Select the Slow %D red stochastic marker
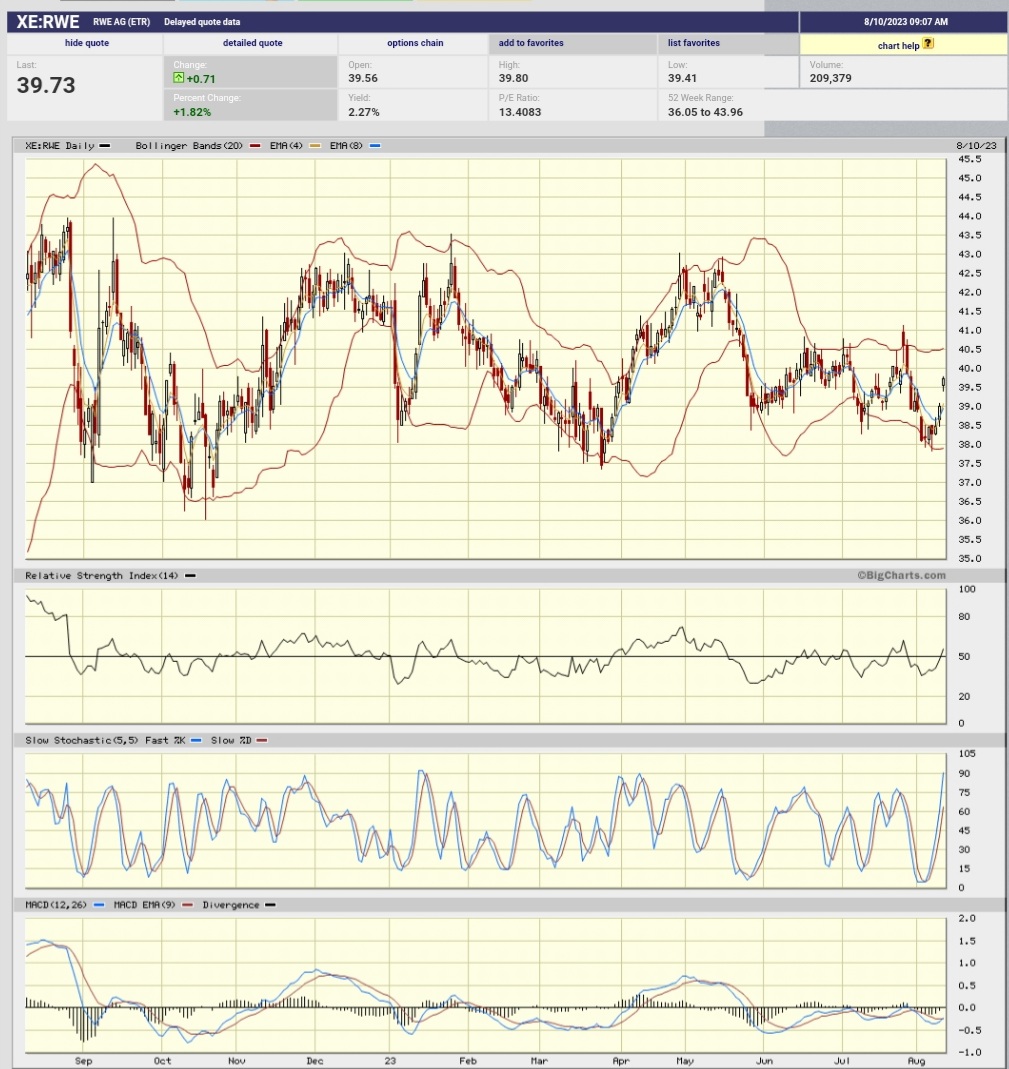 pyautogui.click(x=262, y=740)
